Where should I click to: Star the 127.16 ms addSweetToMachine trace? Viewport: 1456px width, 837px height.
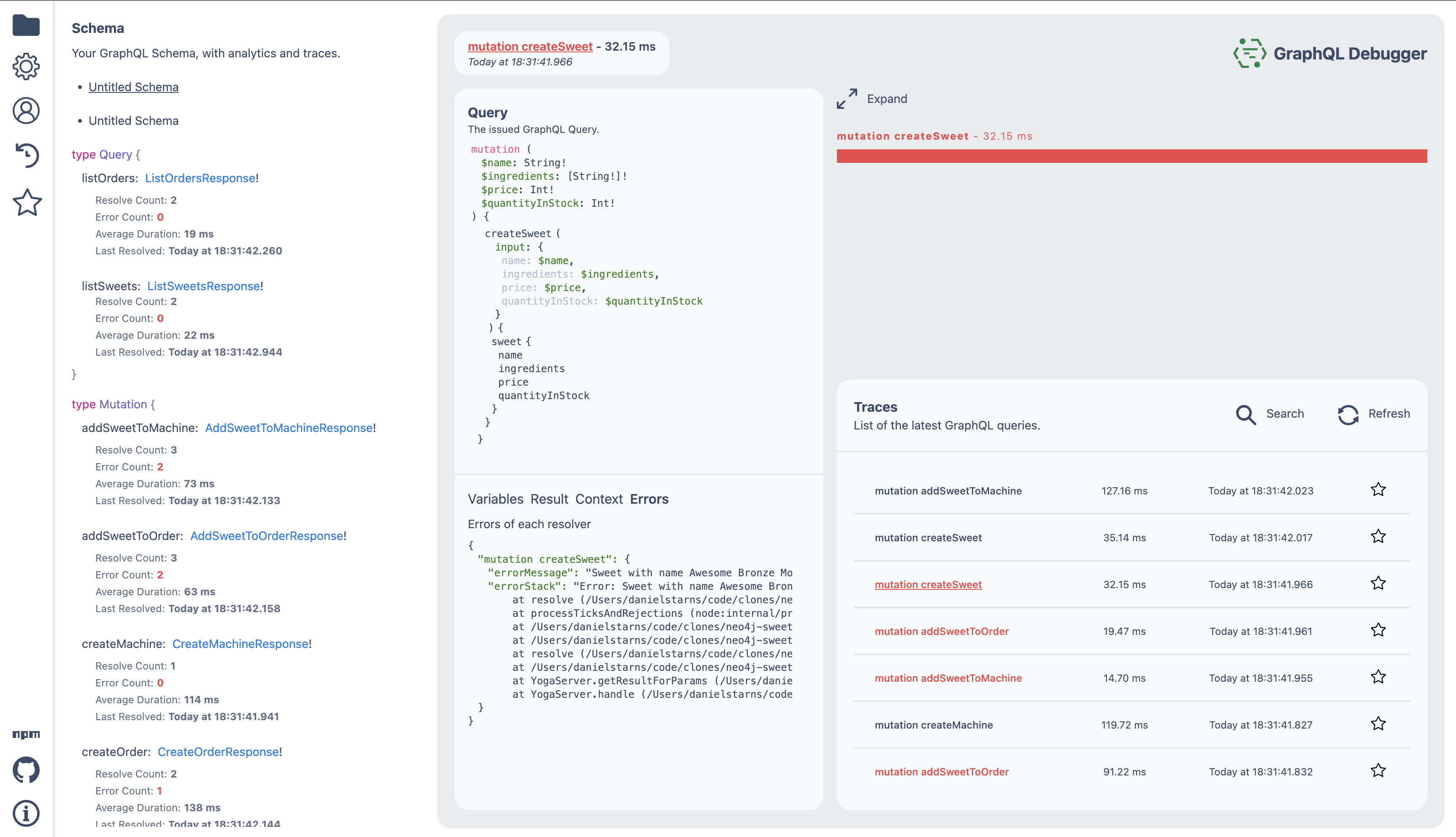(x=1378, y=490)
